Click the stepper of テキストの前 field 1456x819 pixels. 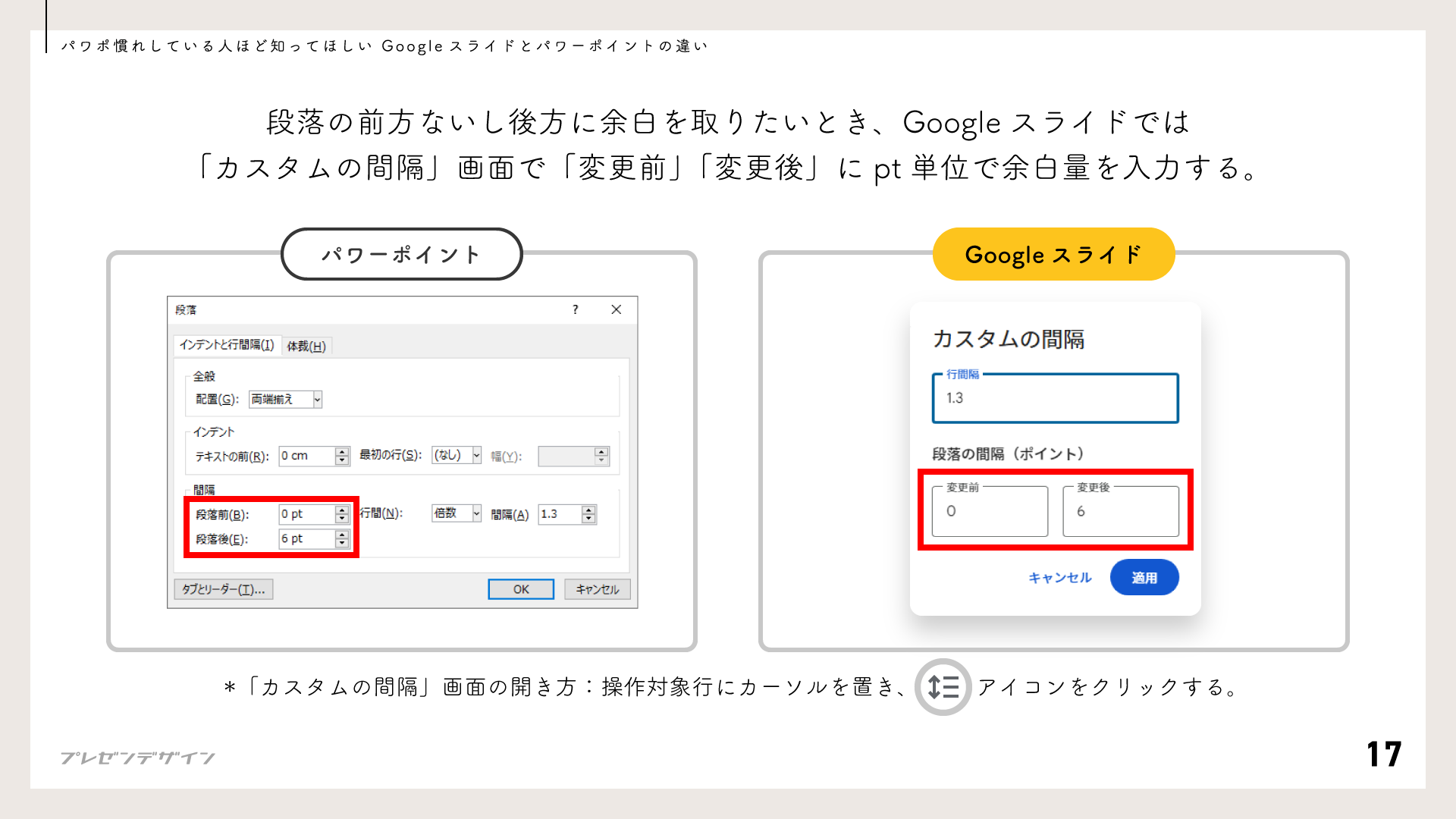pos(342,456)
